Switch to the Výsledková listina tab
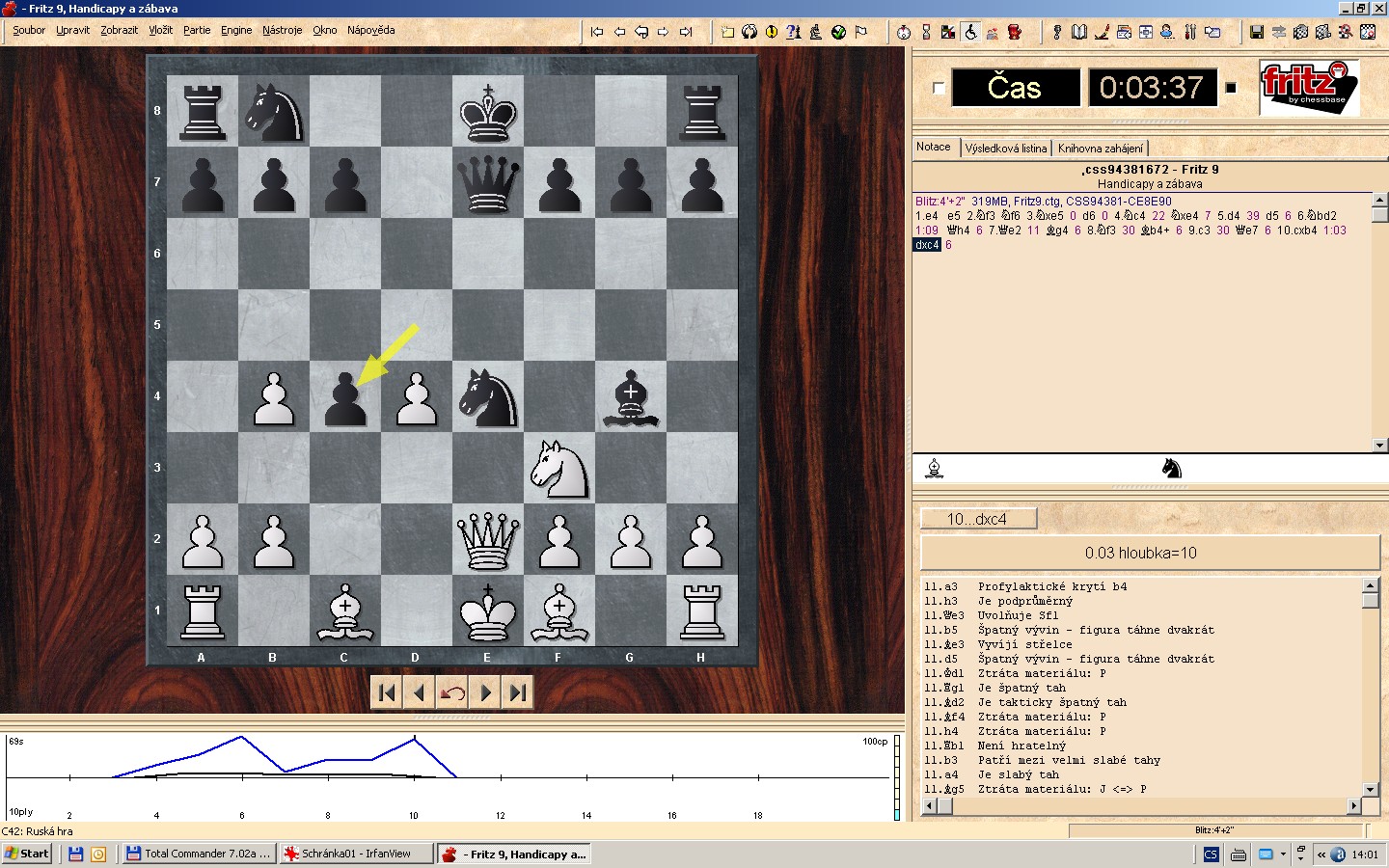This screenshot has width=1389, height=868. point(1006,149)
